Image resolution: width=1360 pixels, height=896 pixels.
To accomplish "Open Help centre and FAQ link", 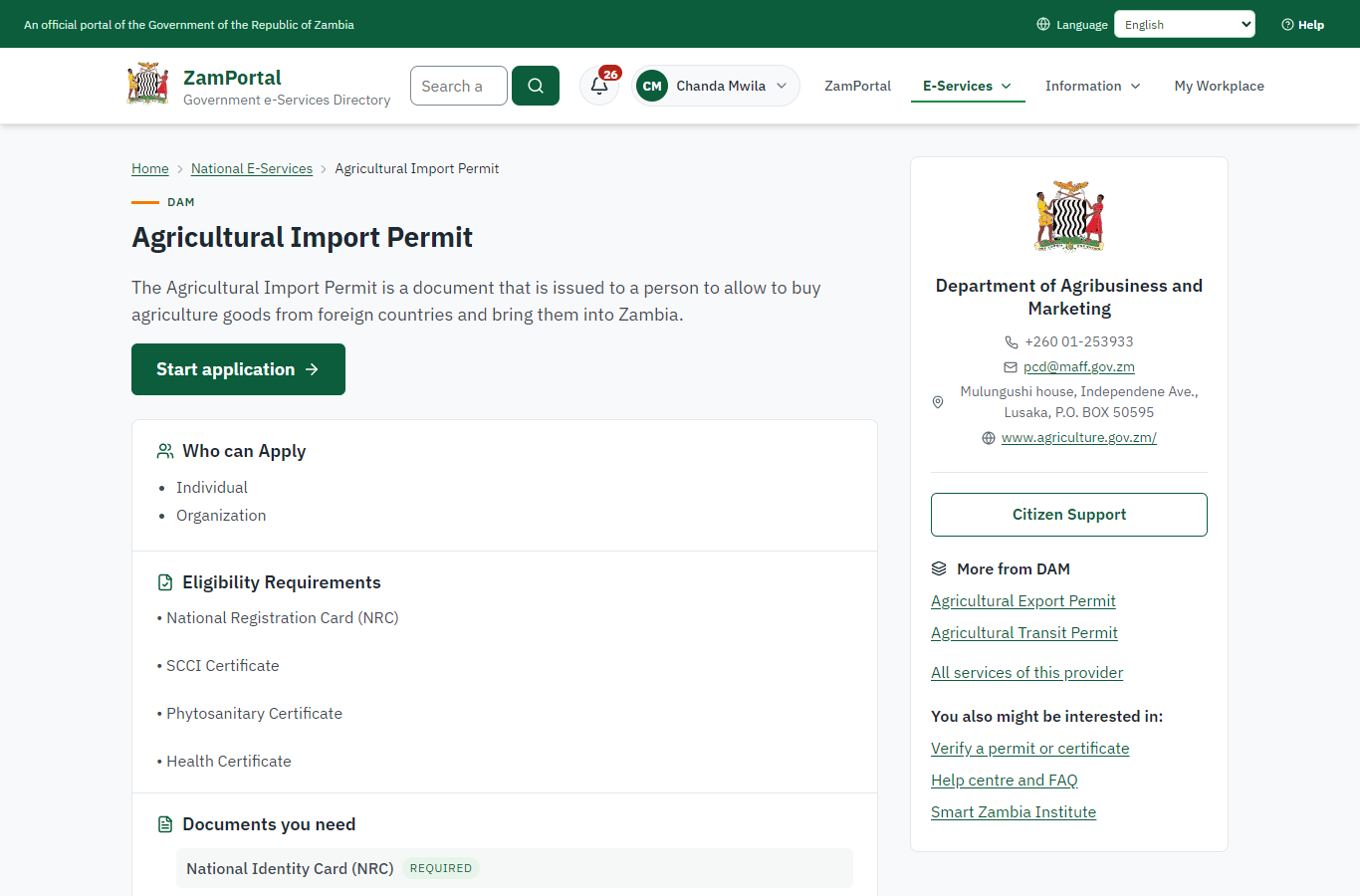I will tap(1005, 781).
